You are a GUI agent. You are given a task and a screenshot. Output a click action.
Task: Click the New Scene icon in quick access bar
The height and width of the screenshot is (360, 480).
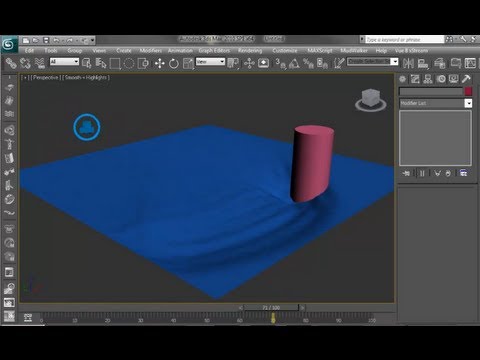click(x=26, y=40)
